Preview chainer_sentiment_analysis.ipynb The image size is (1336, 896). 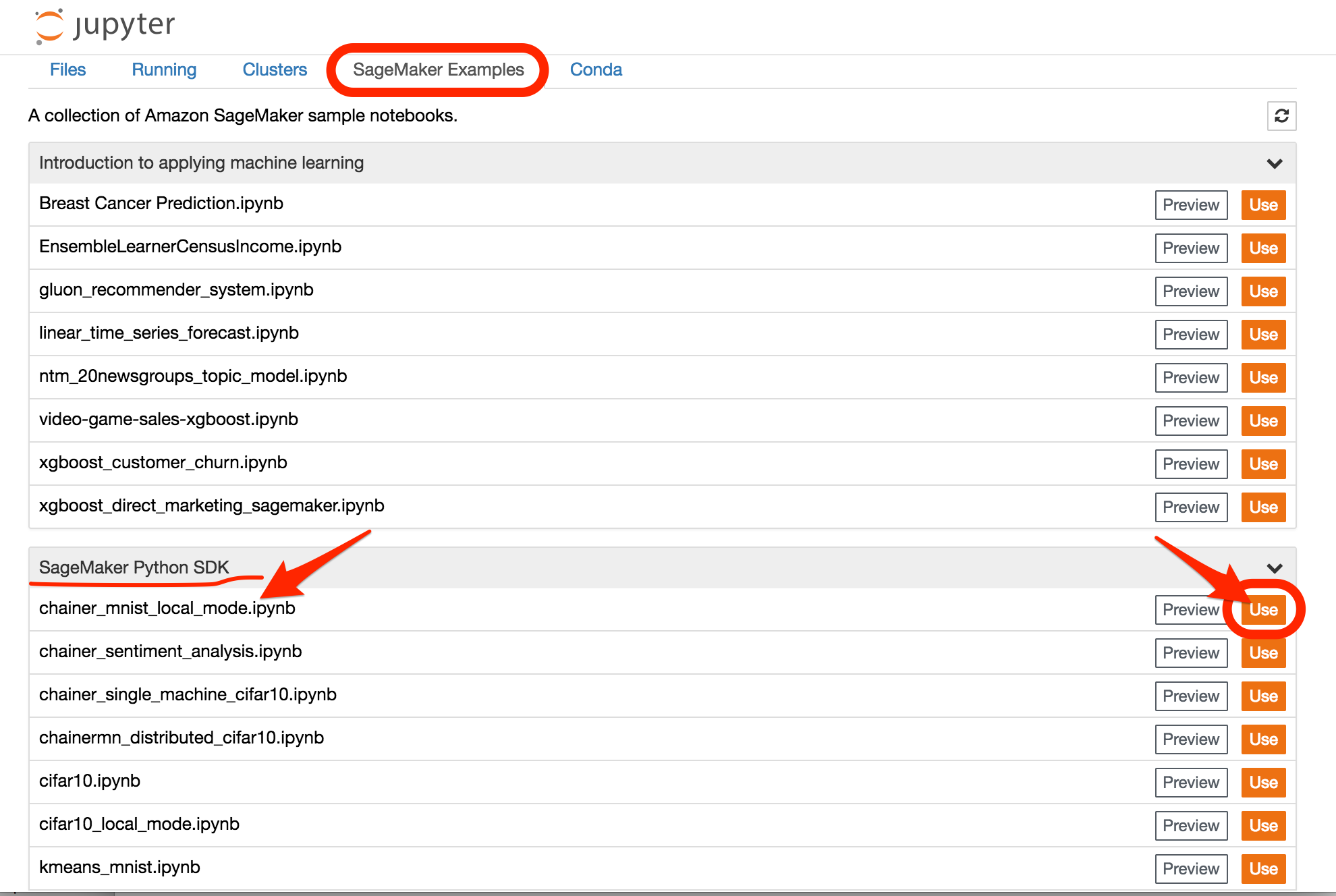point(1190,652)
